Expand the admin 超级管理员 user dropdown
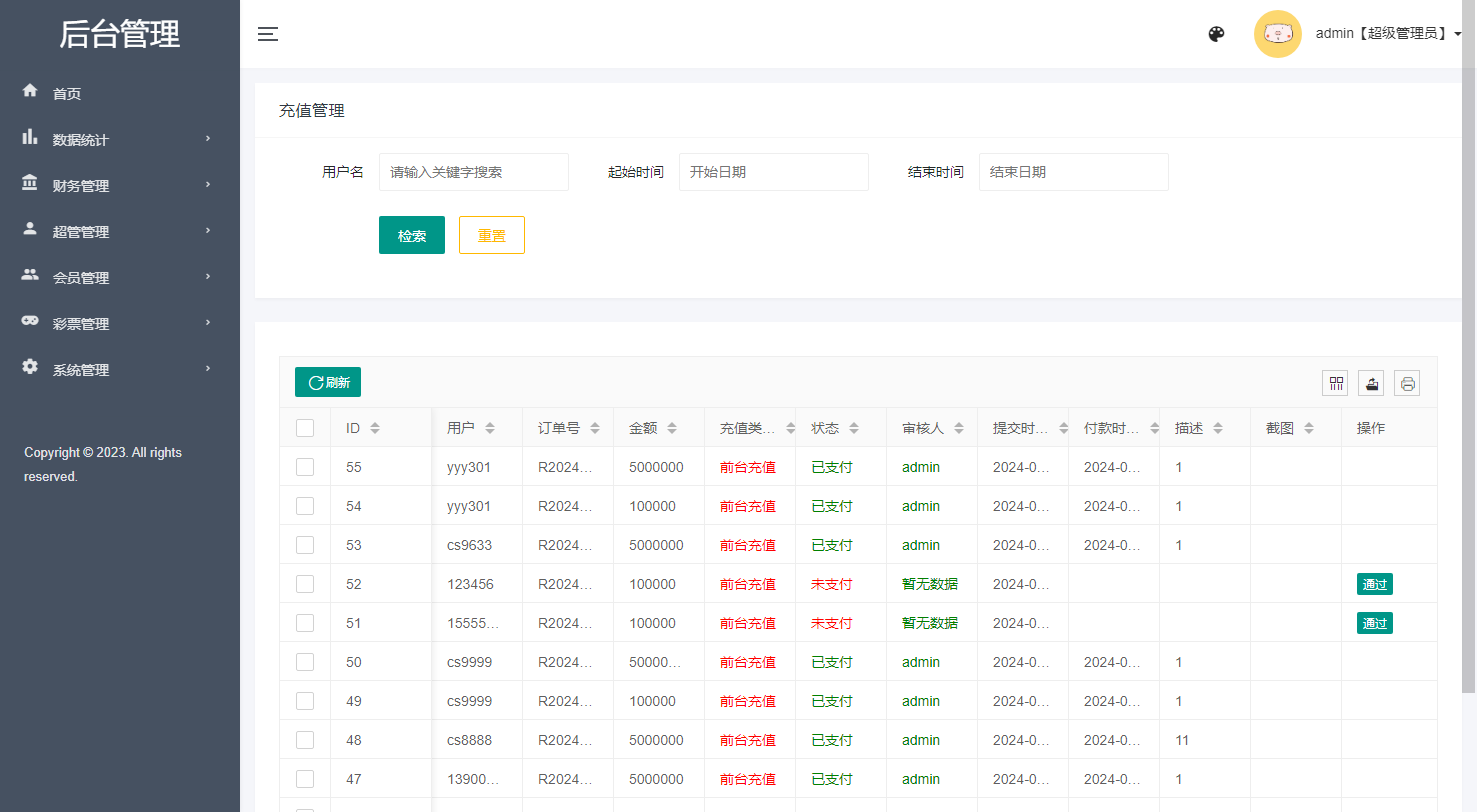This screenshot has width=1477, height=812. coord(1388,34)
